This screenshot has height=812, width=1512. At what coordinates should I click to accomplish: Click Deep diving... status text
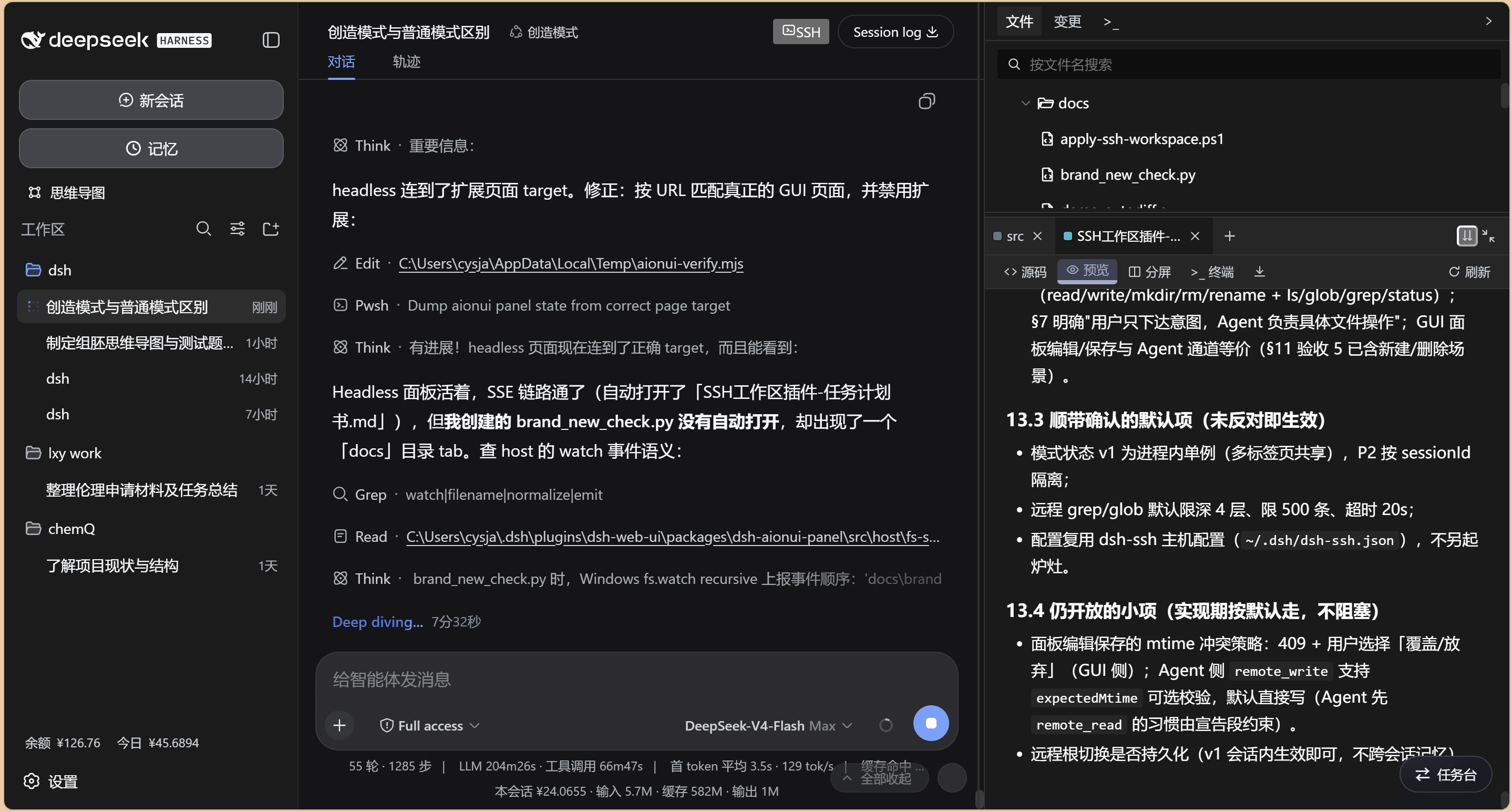377,622
